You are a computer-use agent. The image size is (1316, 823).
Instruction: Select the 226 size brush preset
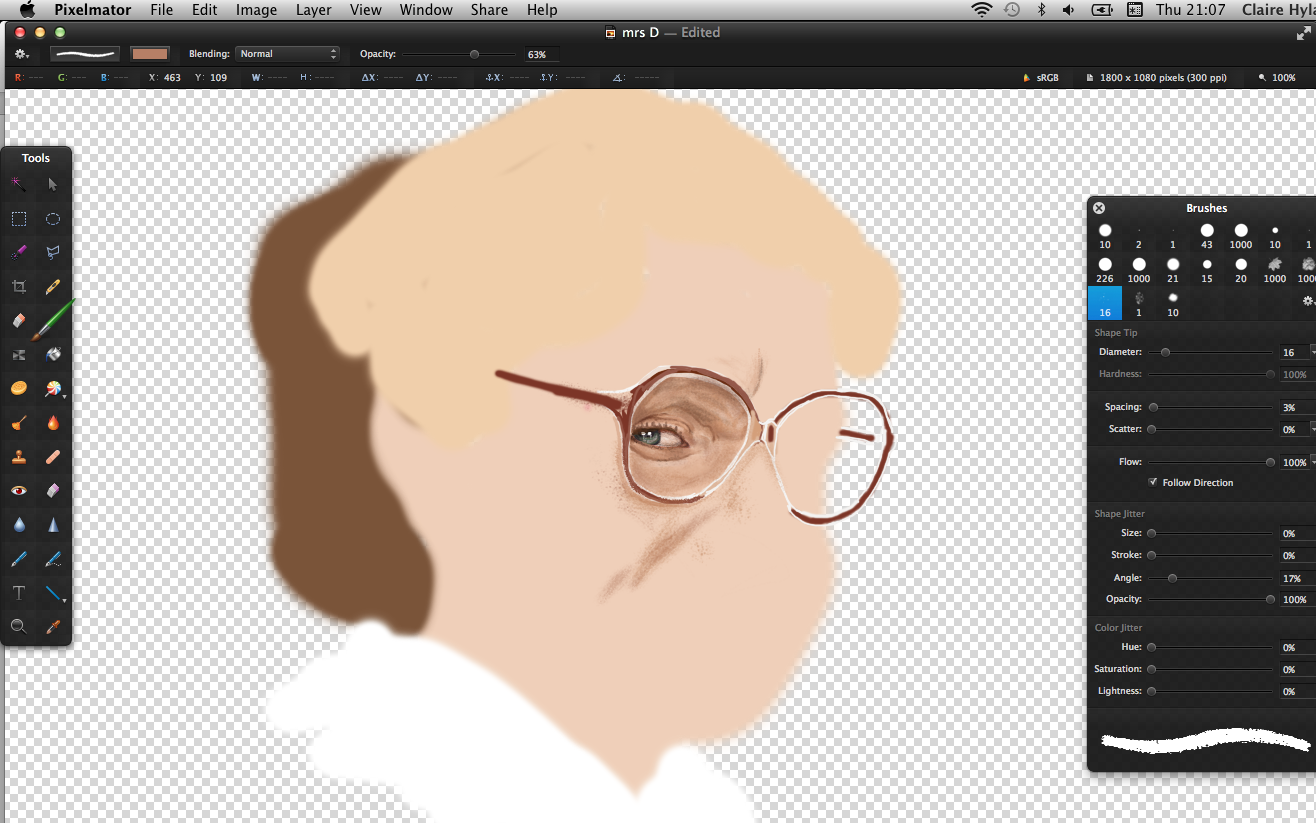1105,270
